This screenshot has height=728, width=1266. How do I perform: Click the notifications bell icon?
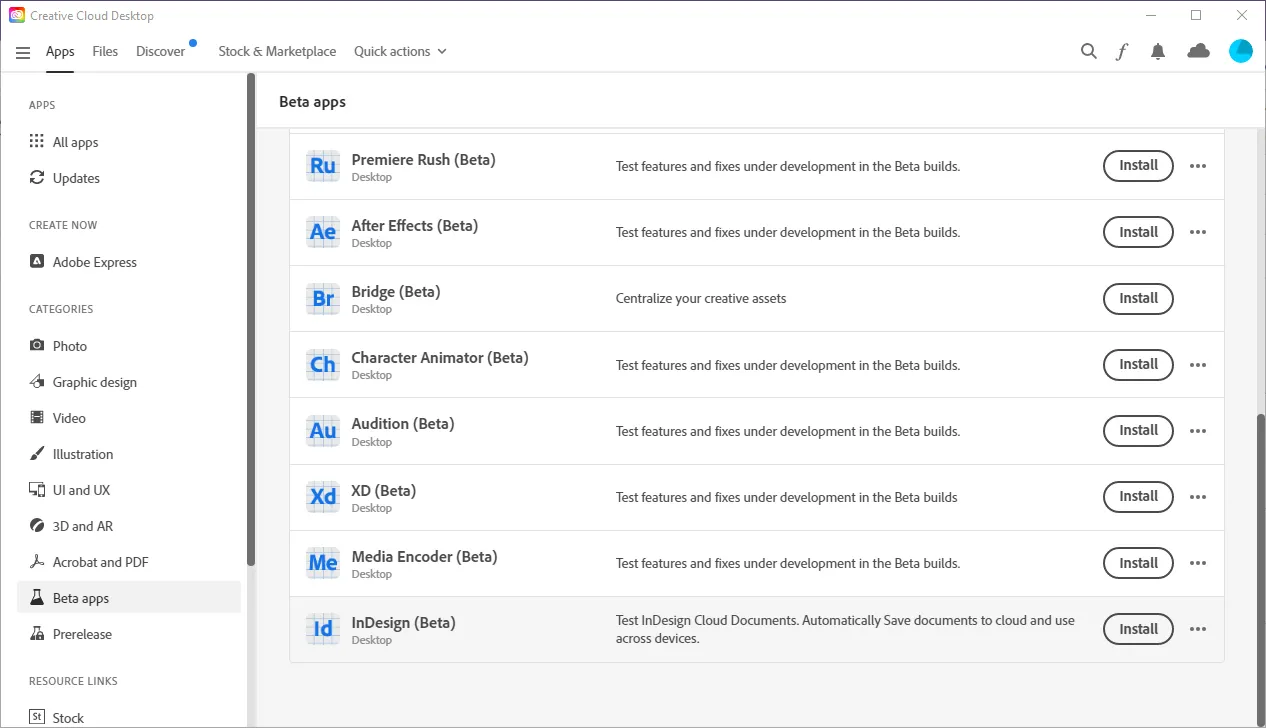click(1157, 51)
